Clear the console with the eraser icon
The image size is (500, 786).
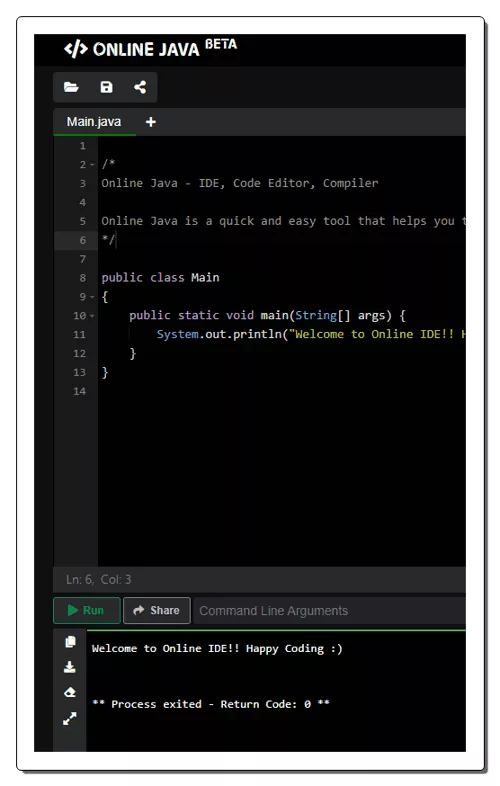(x=70, y=692)
